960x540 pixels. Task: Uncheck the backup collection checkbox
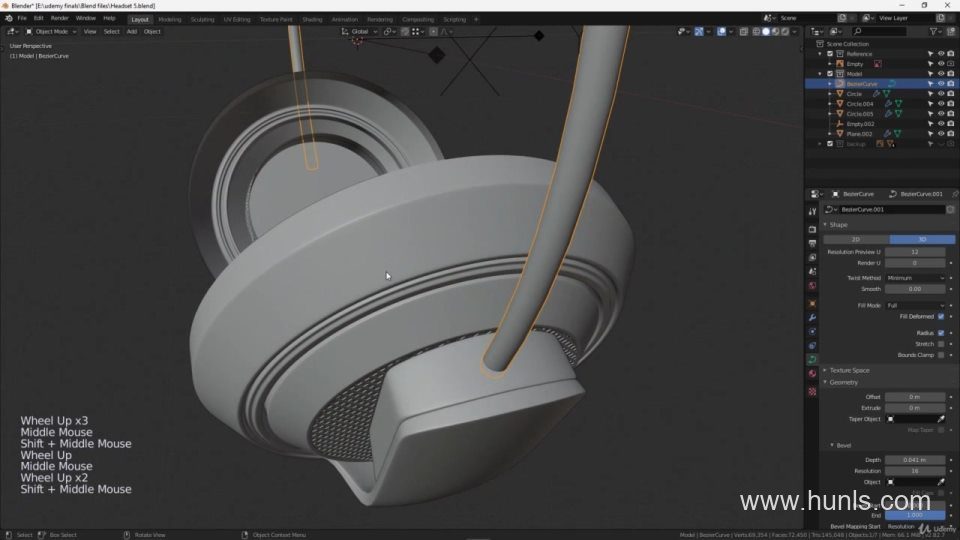pos(830,144)
